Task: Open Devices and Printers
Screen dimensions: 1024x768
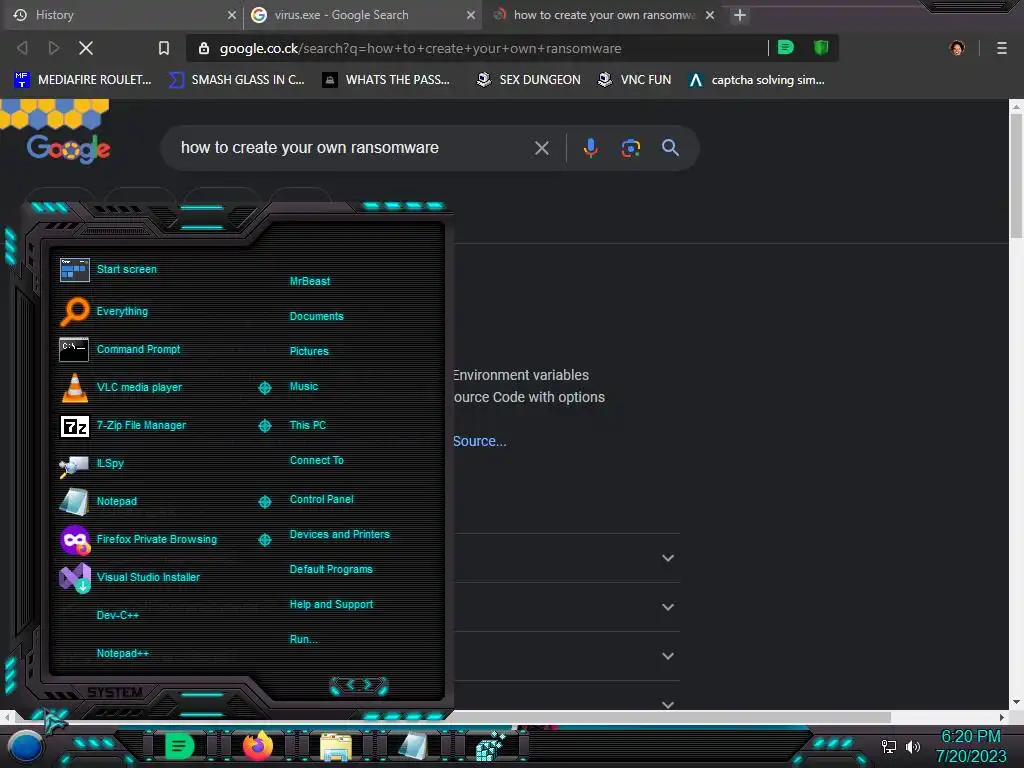Action: [340, 534]
